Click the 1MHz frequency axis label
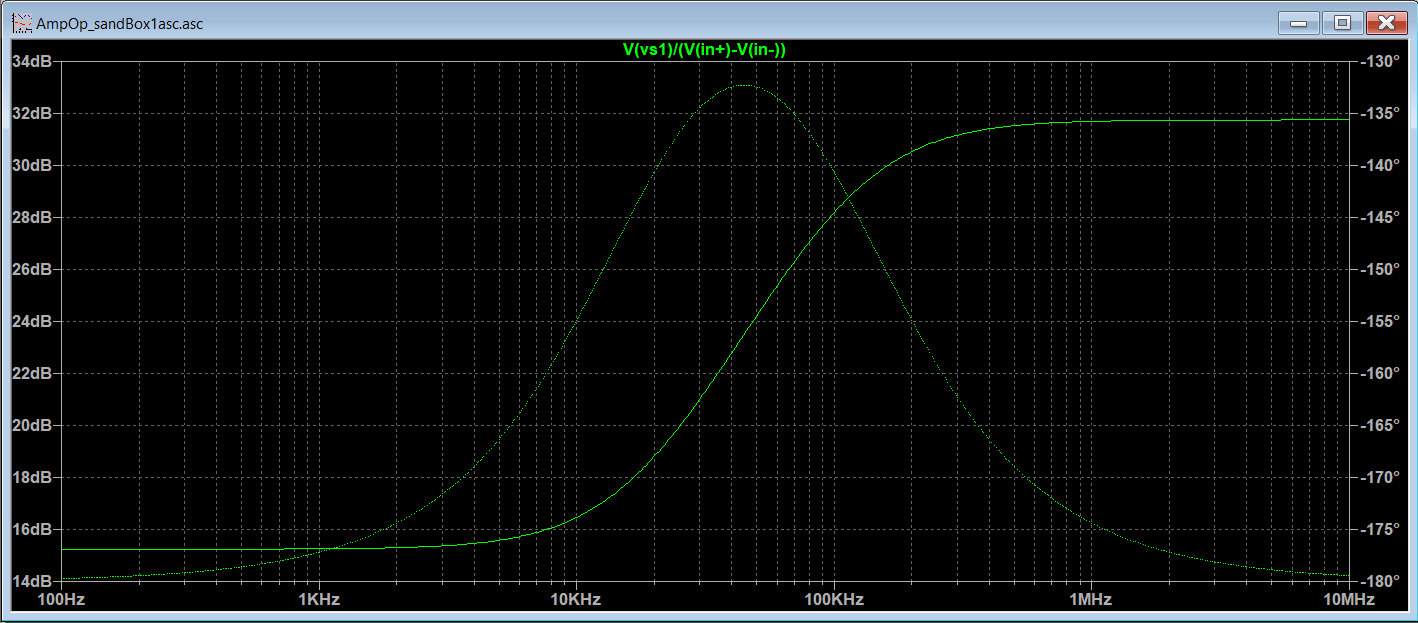 pyautogui.click(x=1091, y=600)
